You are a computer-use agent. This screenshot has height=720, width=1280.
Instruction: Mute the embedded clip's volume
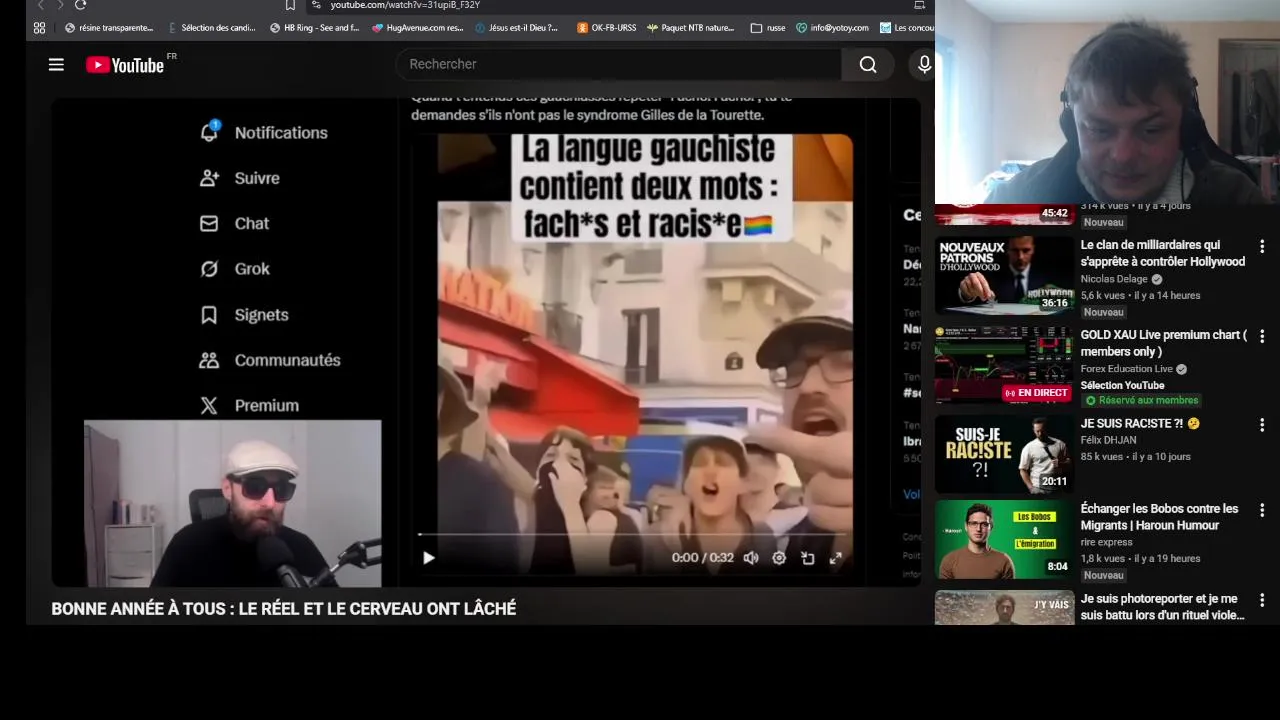[751, 558]
